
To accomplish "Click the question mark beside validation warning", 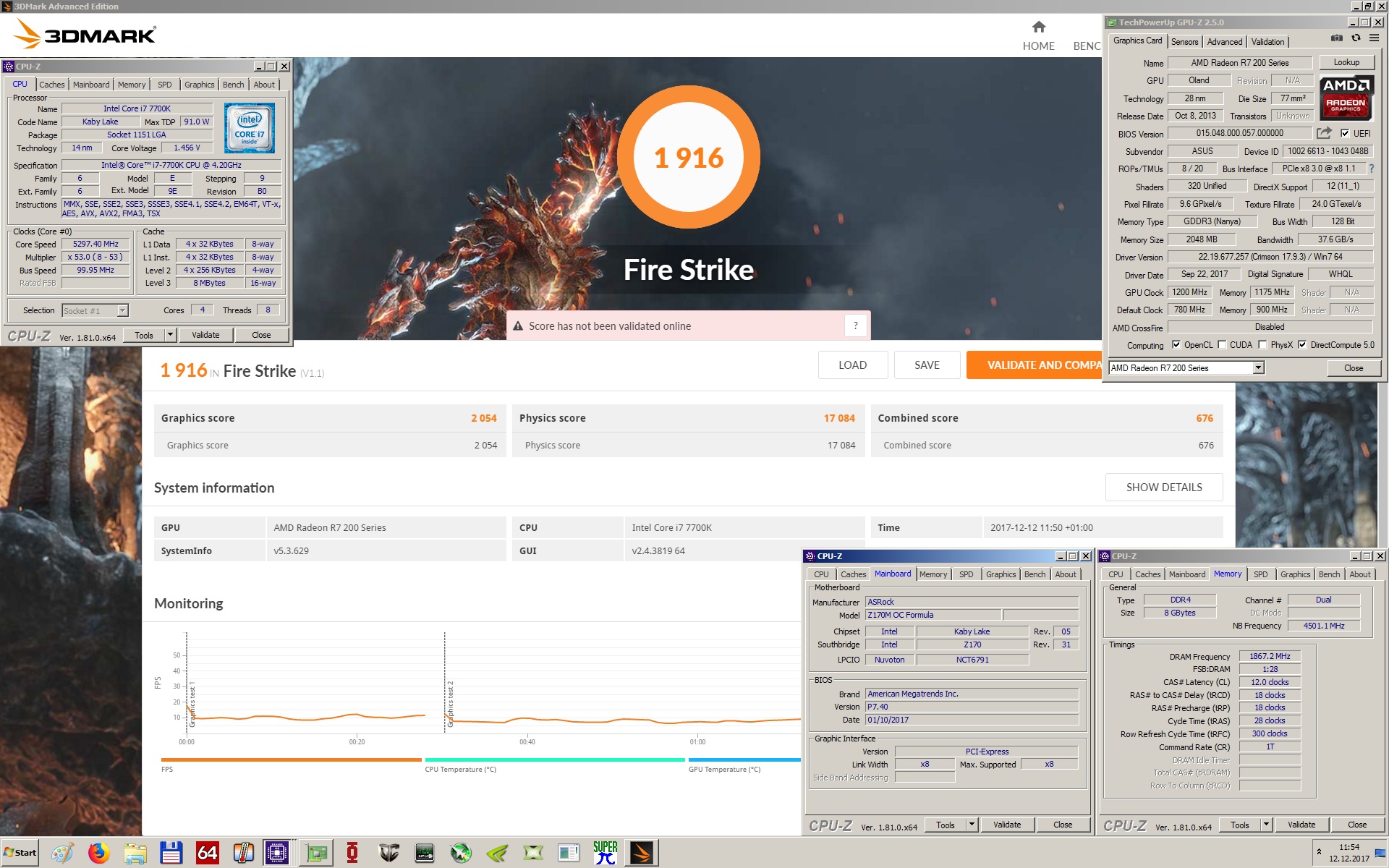I will tap(855, 325).
